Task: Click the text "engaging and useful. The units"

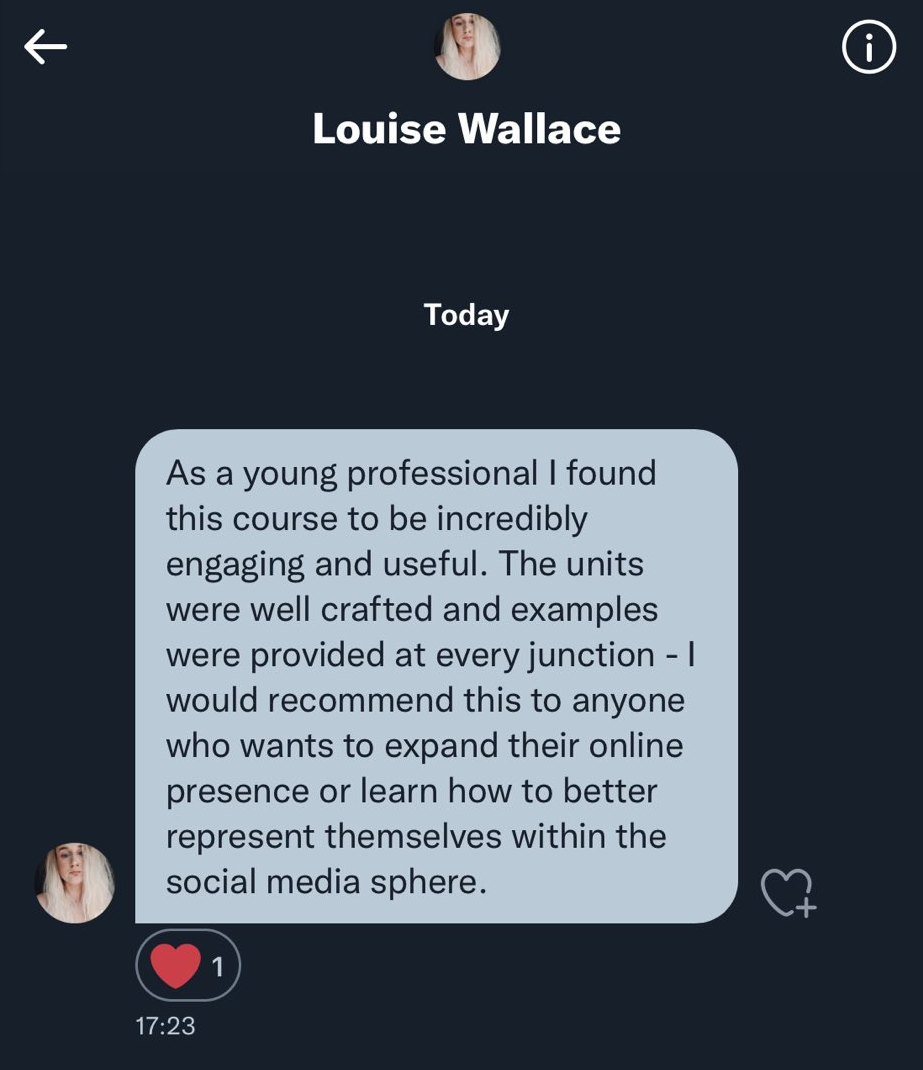Action: tap(405, 565)
